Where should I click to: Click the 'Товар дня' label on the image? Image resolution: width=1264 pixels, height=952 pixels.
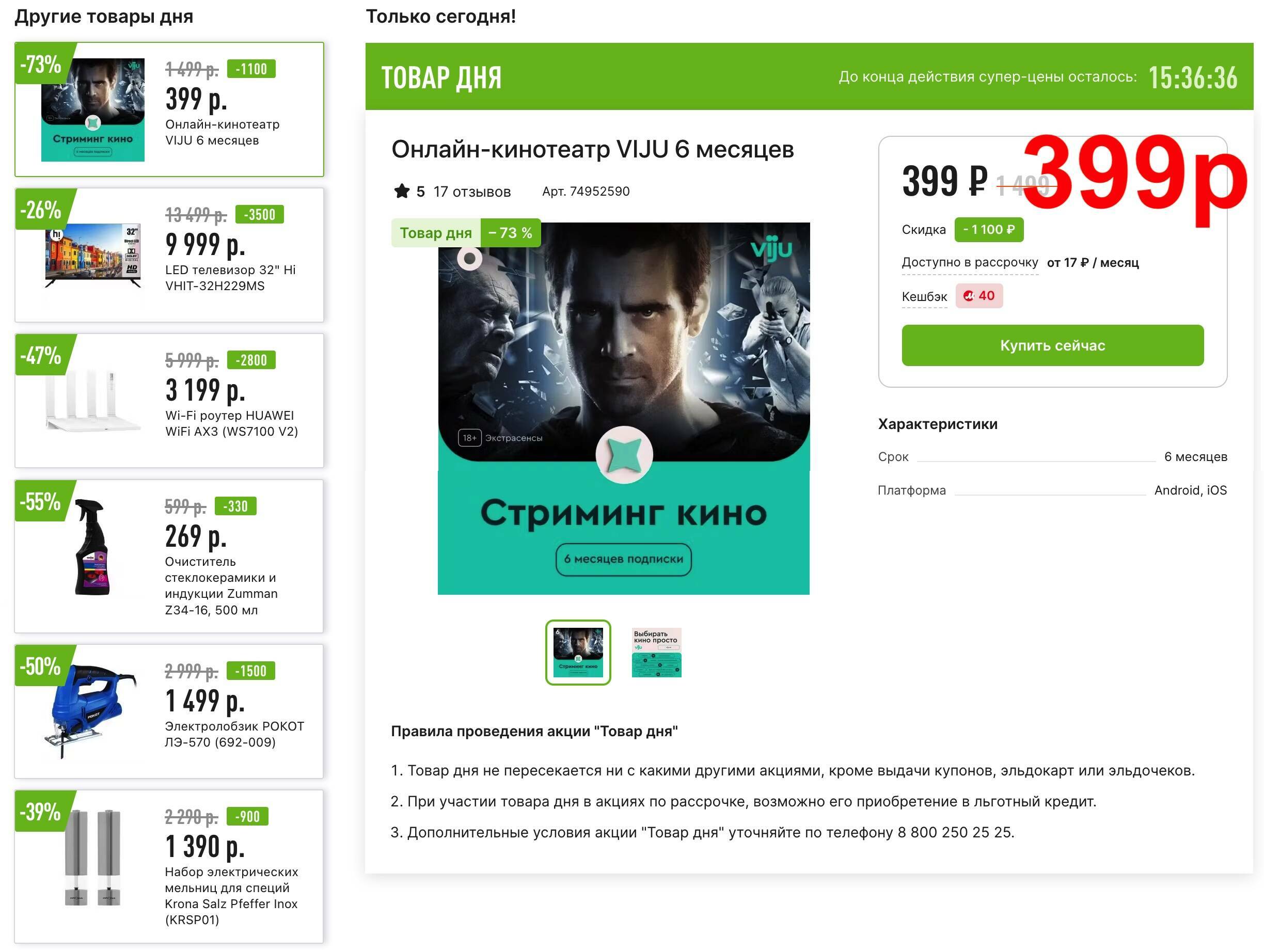click(x=435, y=233)
